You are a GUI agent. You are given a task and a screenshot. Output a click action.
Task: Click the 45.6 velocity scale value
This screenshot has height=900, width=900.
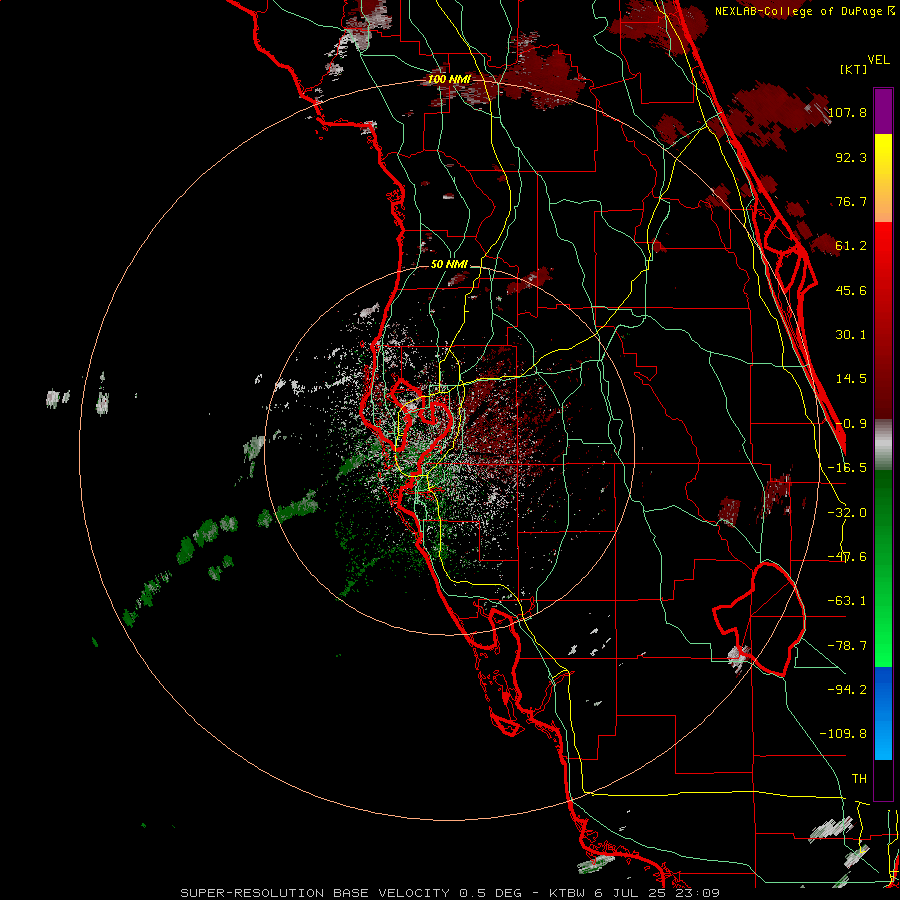851,290
